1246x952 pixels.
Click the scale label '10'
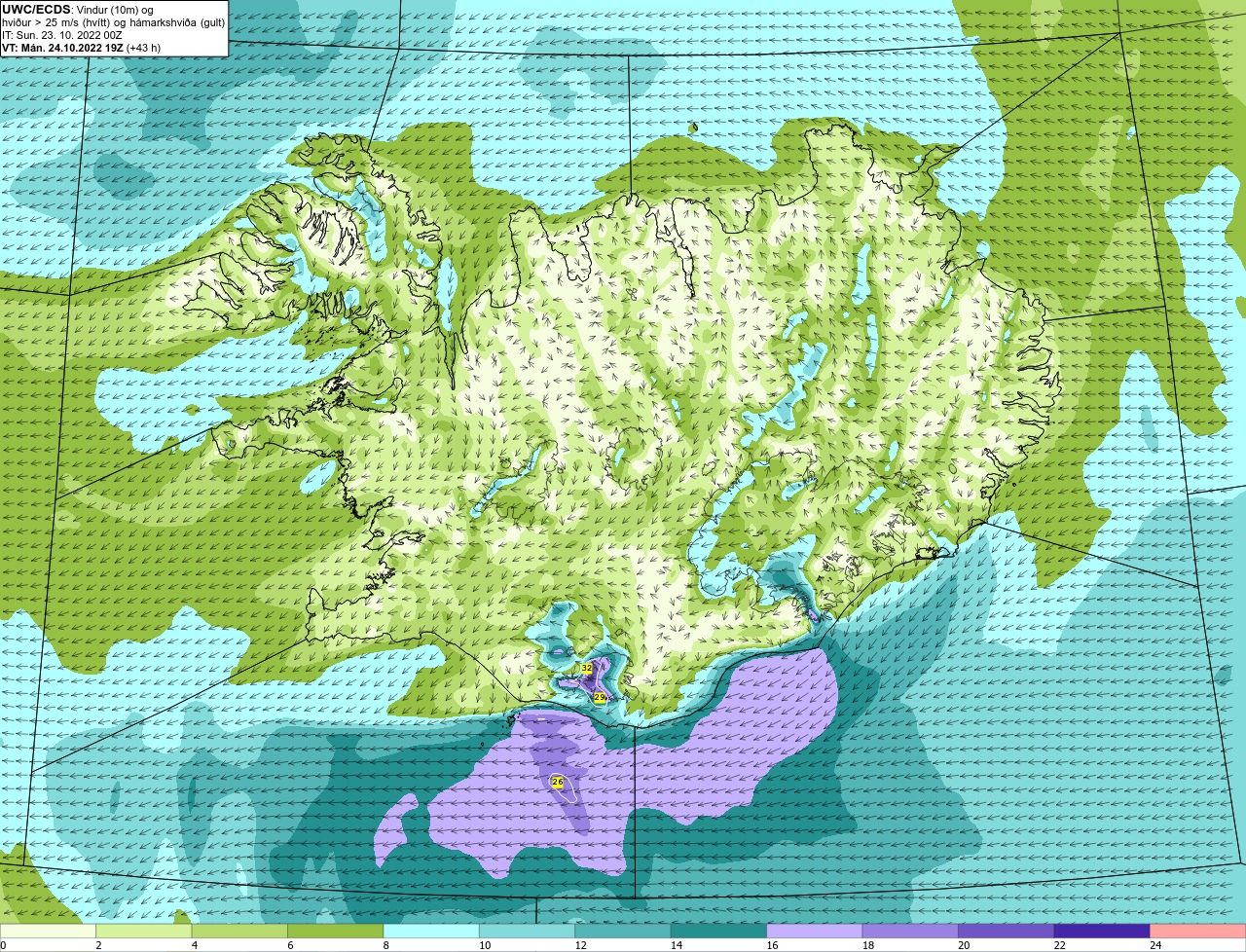click(x=484, y=945)
